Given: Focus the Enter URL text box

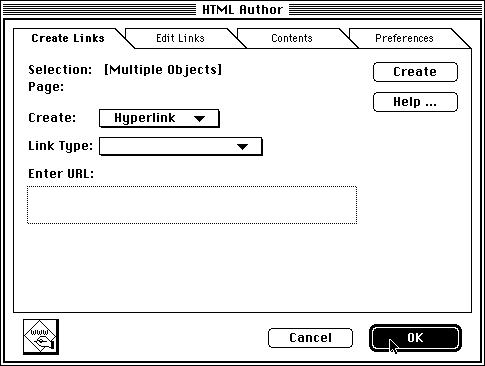Looking at the screenshot, I should (192, 205).
